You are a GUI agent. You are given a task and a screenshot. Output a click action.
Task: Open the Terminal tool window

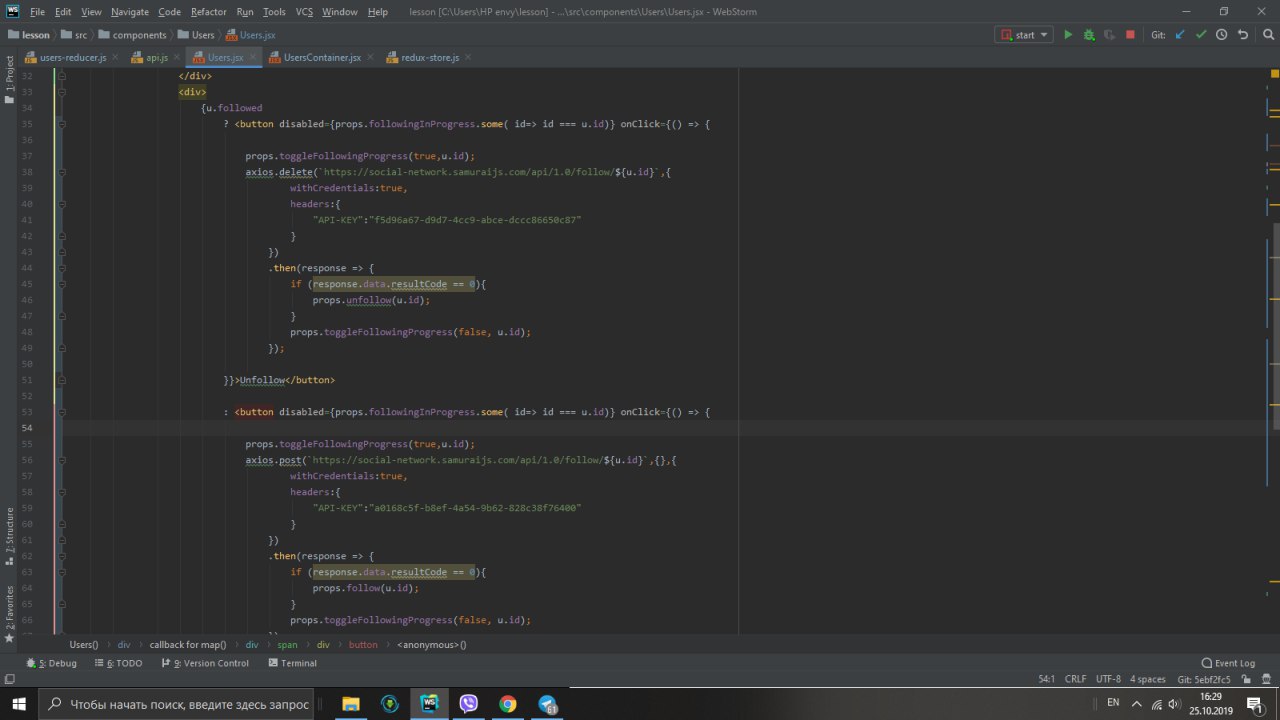tap(292, 663)
